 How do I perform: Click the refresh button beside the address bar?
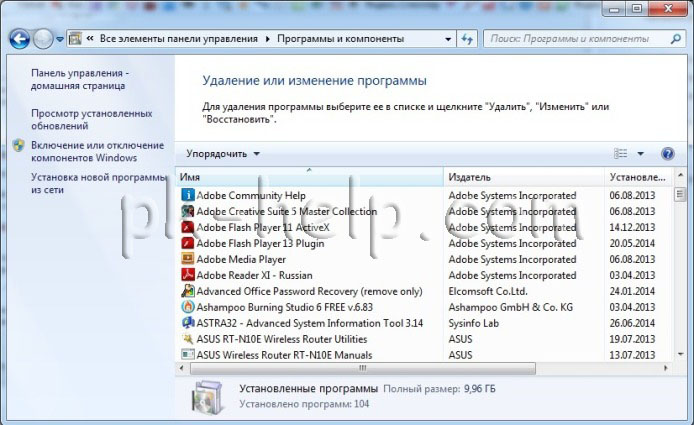(x=467, y=39)
